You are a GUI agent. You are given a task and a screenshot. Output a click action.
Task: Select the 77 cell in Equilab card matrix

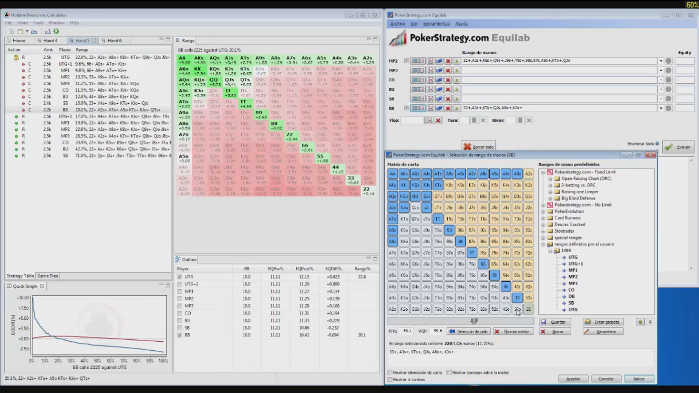tap(472, 252)
